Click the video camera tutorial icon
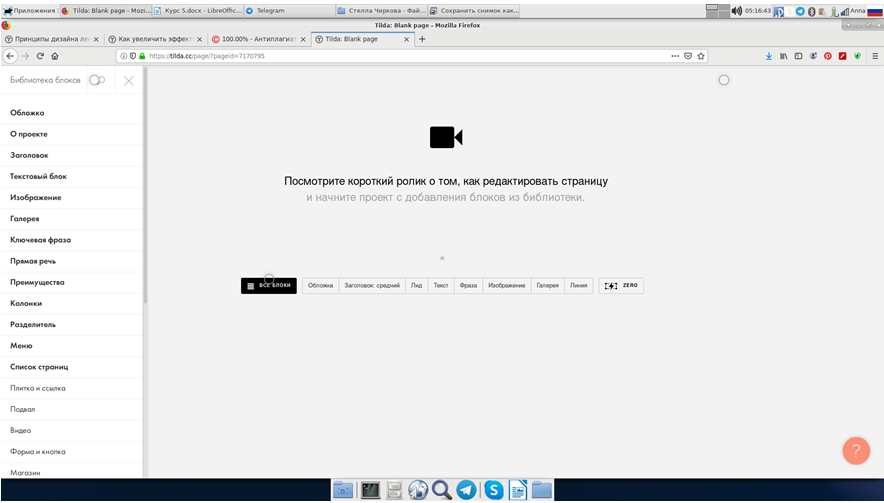This screenshot has height=503, width=884. pos(445,138)
